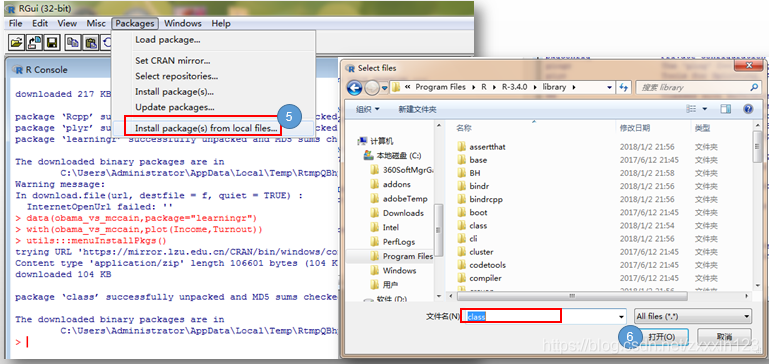The height and width of the screenshot is (364, 769).
Task: Open the Misc menu
Action: [x=96, y=23]
